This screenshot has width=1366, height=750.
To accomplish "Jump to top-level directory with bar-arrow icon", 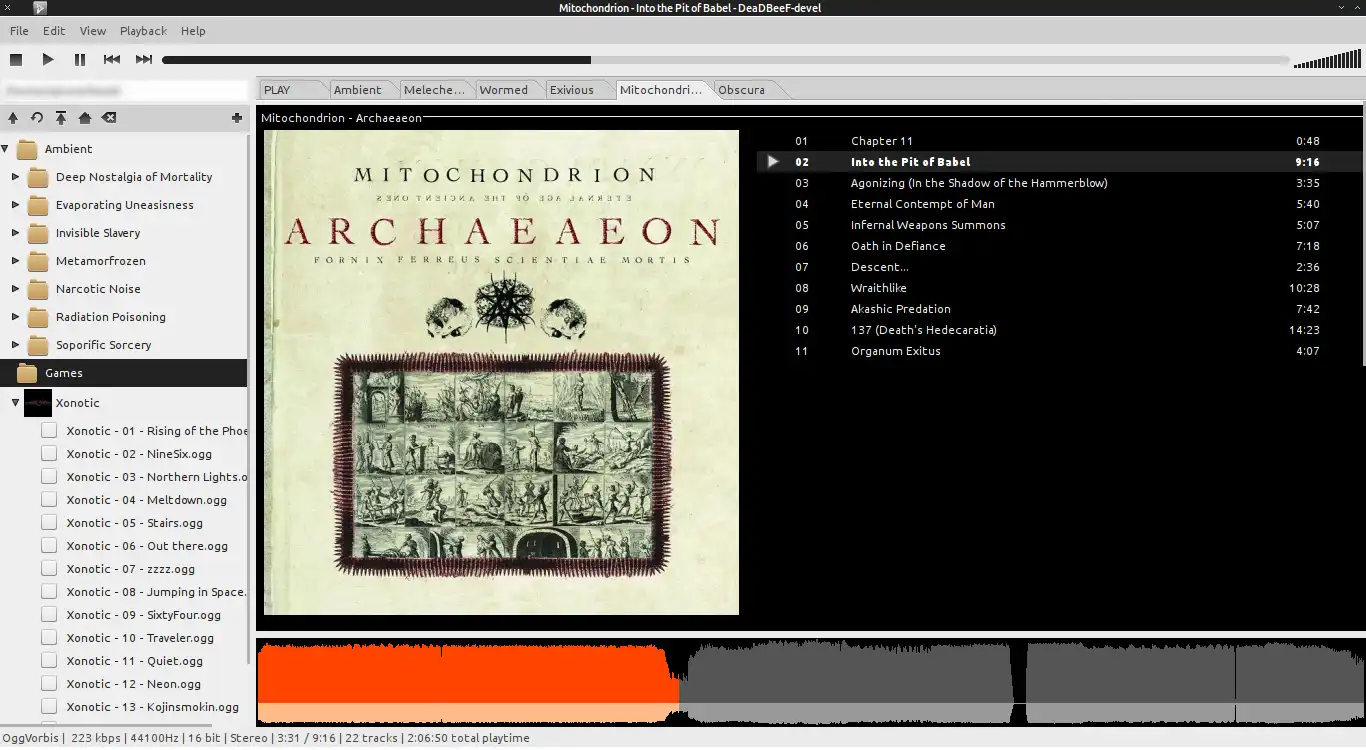I will [61, 118].
